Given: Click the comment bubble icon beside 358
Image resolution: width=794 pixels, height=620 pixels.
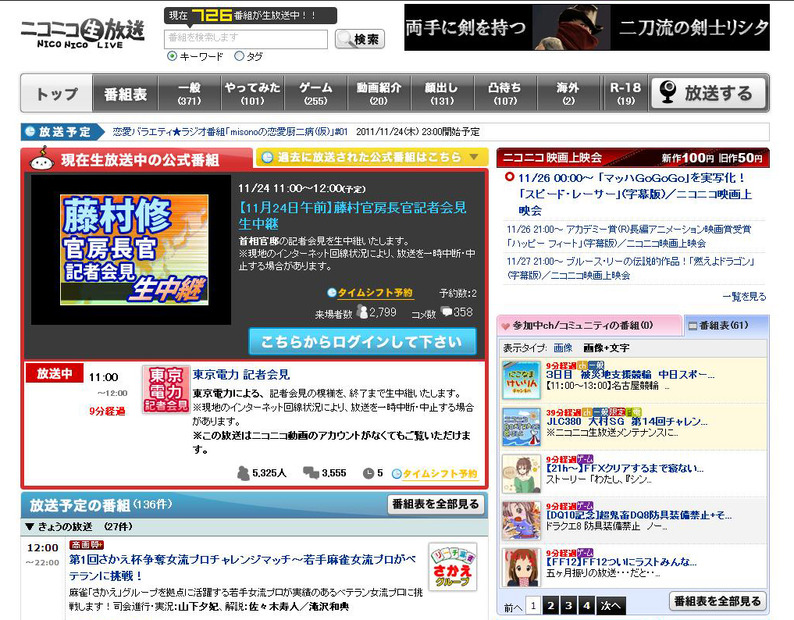Looking at the screenshot, I should point(446,312).
